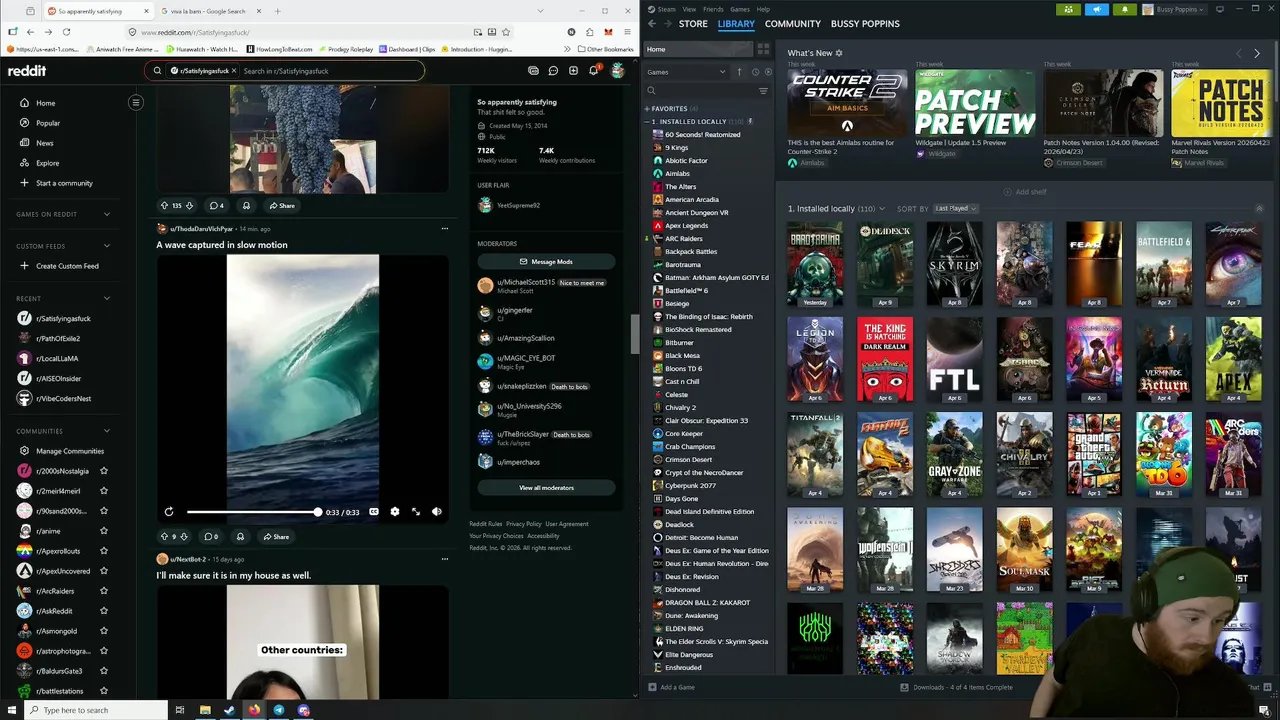Star r/ArcRaiders community as favorite

coord(104,591)
